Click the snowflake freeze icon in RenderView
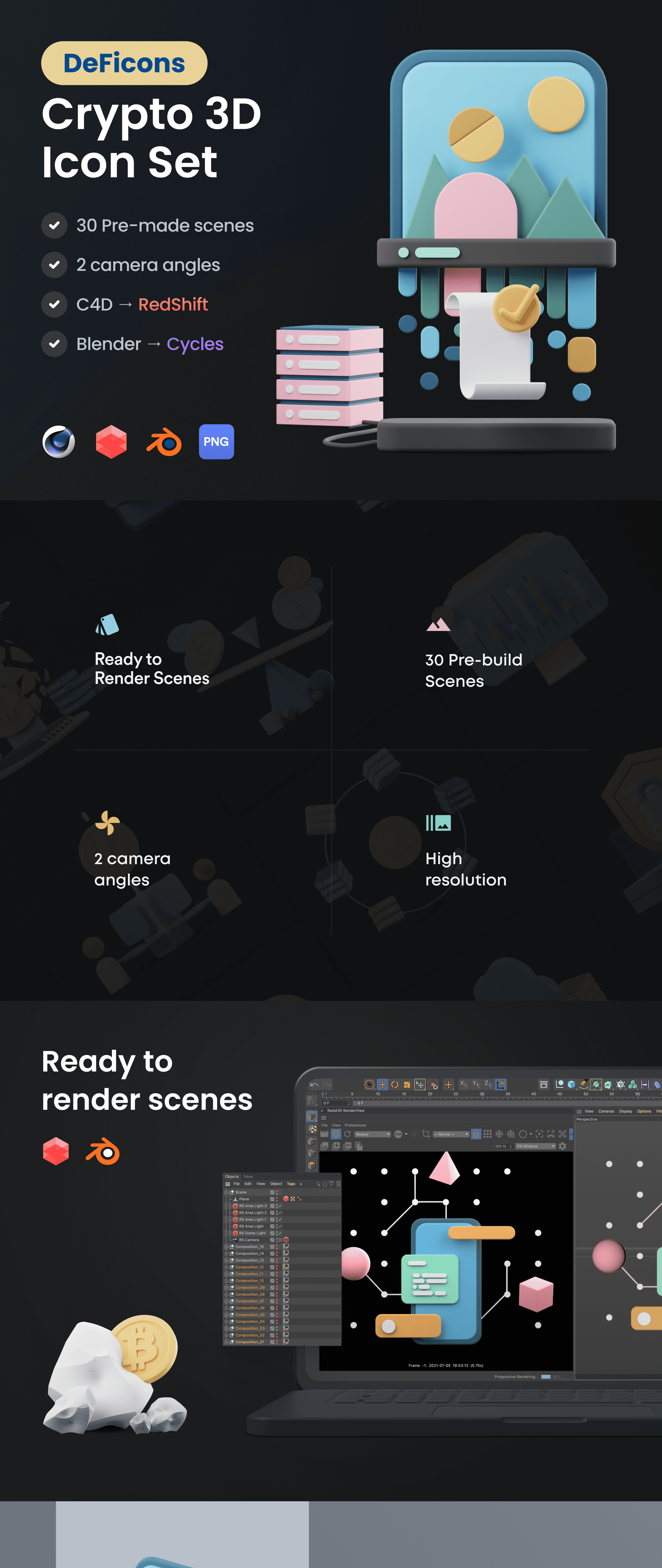 pos(499,1134)
